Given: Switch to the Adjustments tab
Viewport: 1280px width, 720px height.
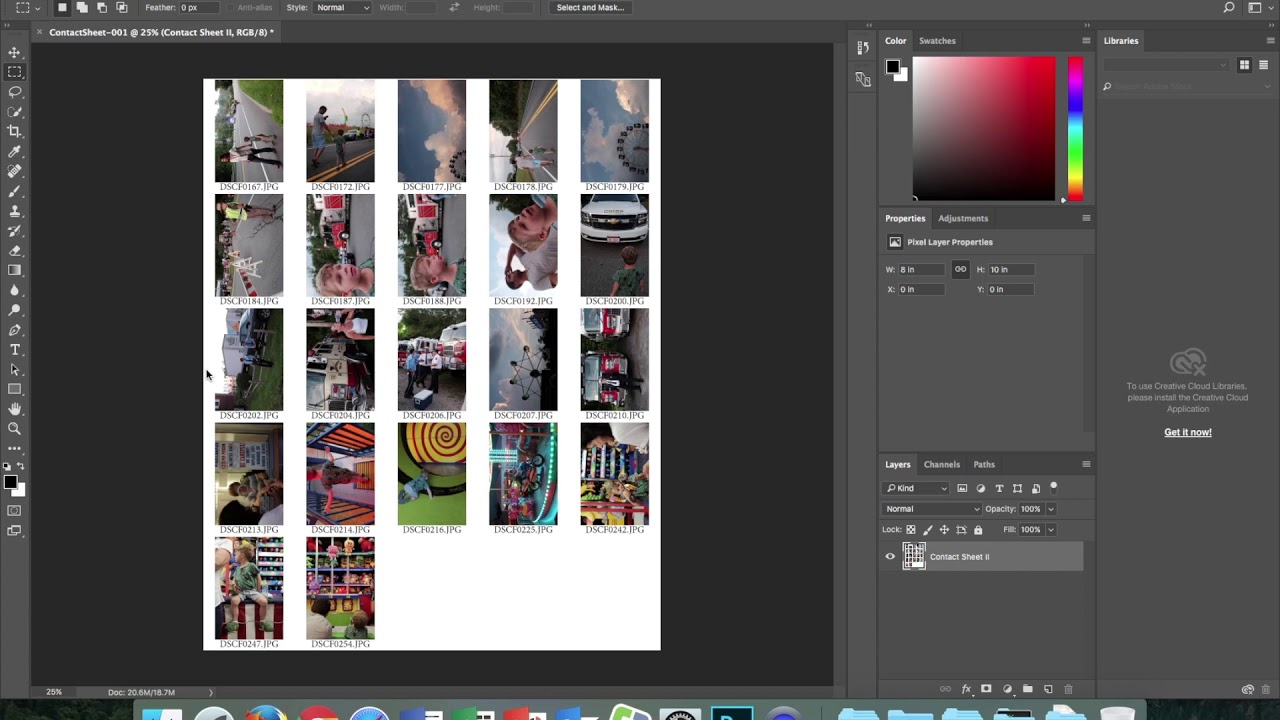Looking at the screenshot, I should (x=963, y=218).
